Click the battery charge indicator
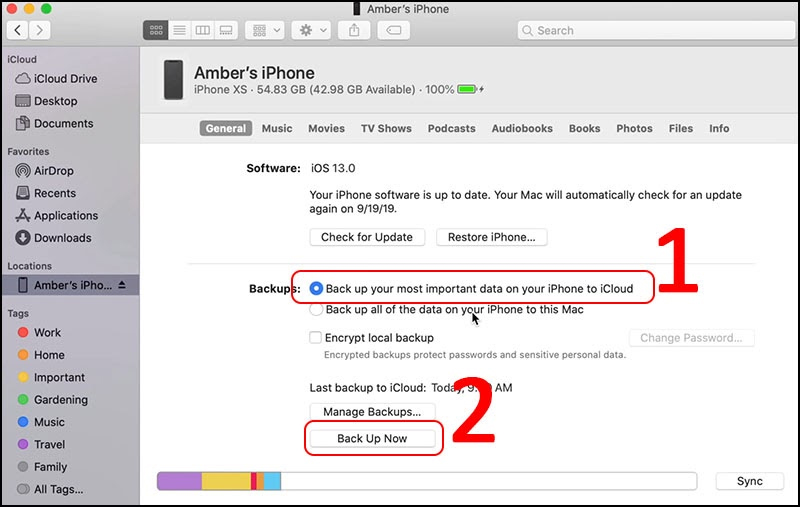This screenshot has height=507, width=800. coord(467,90)
